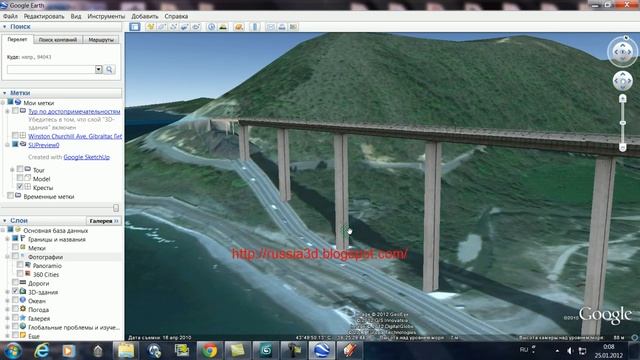640x360 pixels.
Task: Collapse the Слои panel arrow
Action: 4,220
